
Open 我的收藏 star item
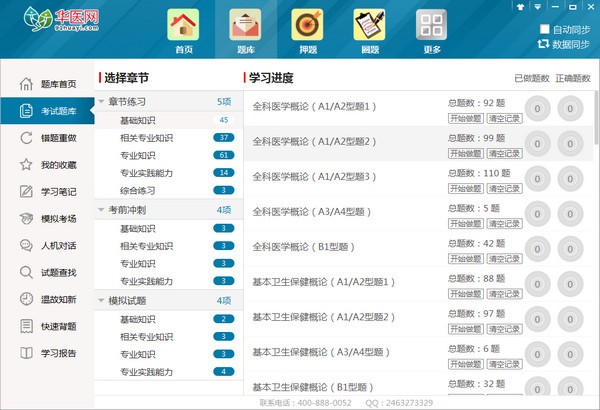47,165
